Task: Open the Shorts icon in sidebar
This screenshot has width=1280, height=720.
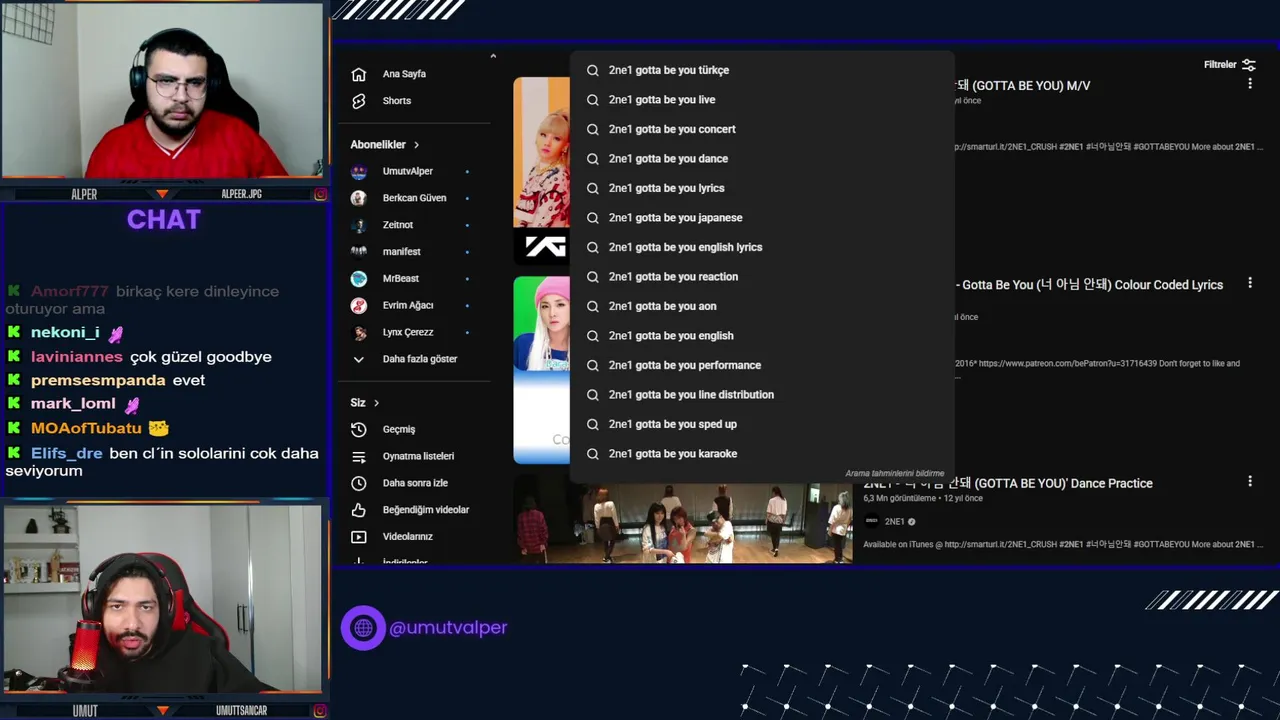Action: [x=359, y=101]
